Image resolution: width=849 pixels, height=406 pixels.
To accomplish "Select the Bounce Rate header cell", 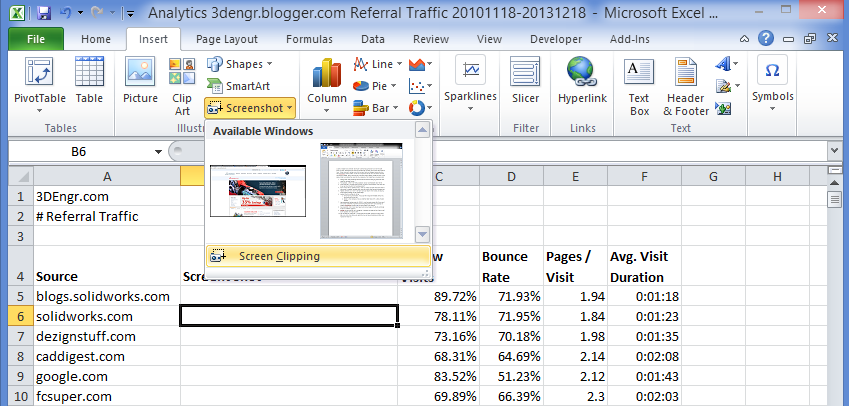I will coord(511,266).
